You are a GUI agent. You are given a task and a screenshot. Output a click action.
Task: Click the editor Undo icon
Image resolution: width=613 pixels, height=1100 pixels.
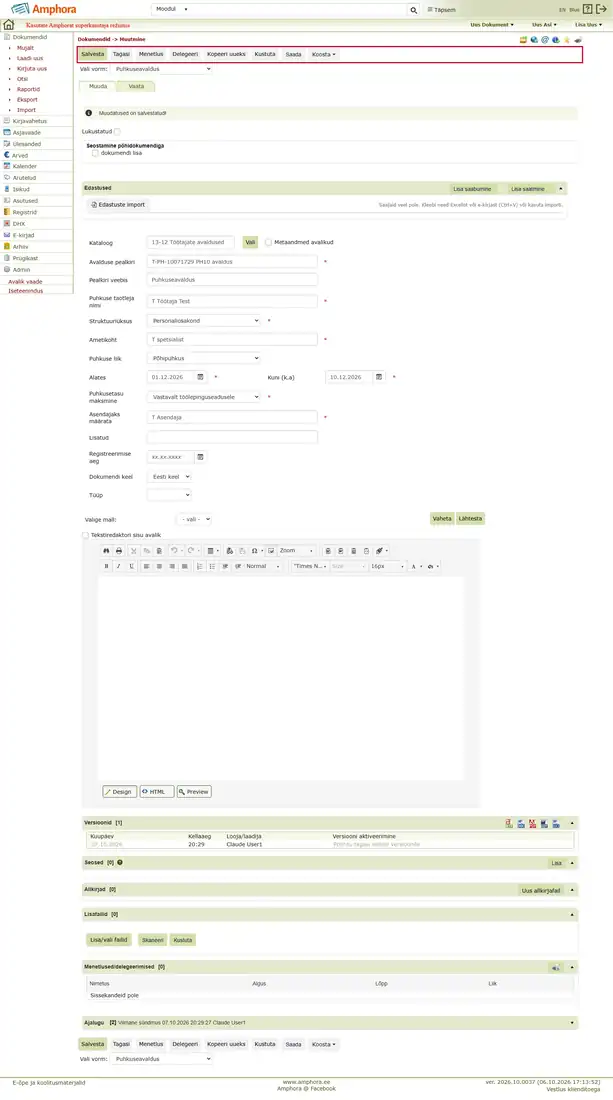coord(174,551)
